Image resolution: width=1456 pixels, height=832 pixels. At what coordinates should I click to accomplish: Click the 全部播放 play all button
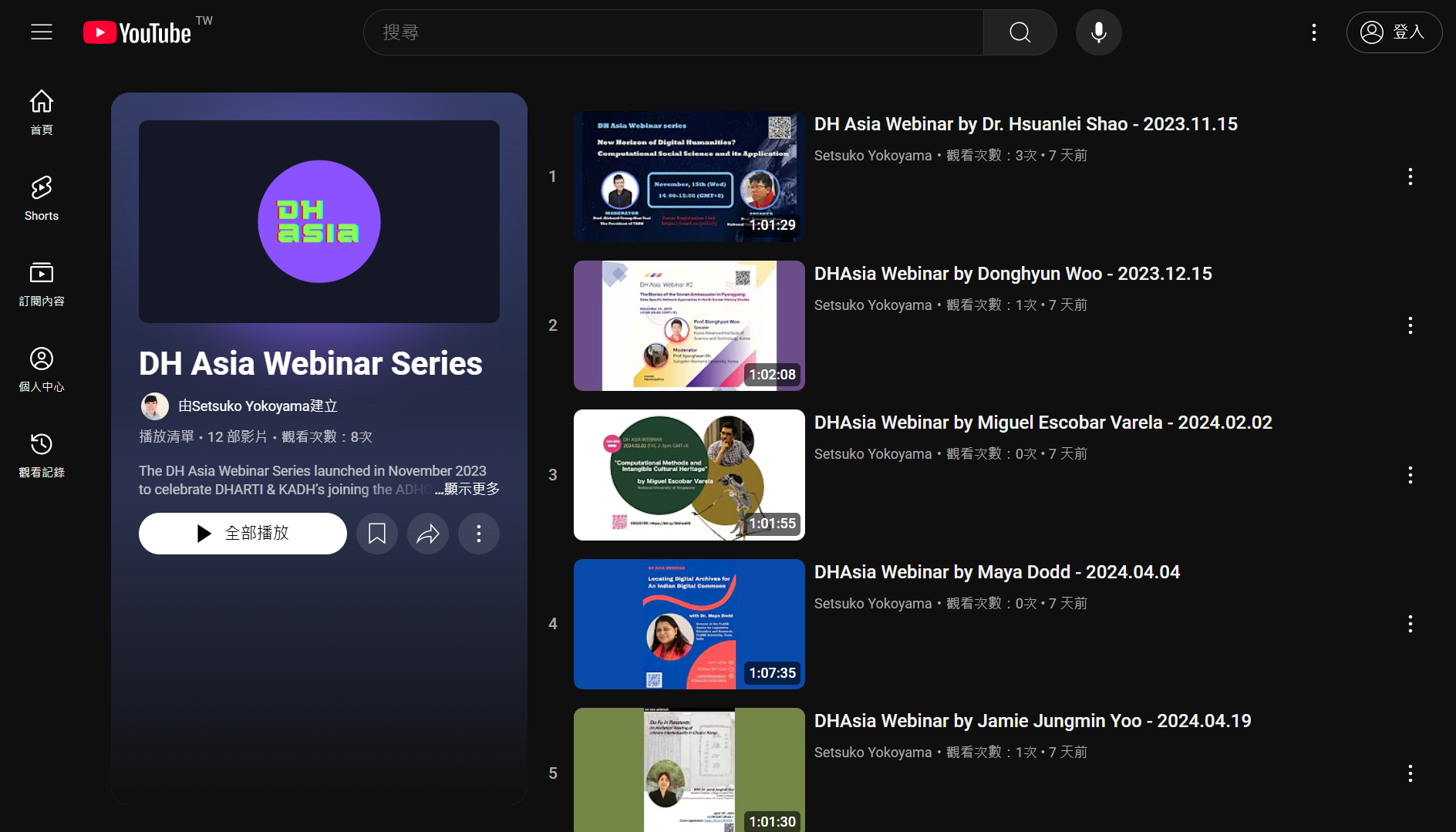pos(243,534)
